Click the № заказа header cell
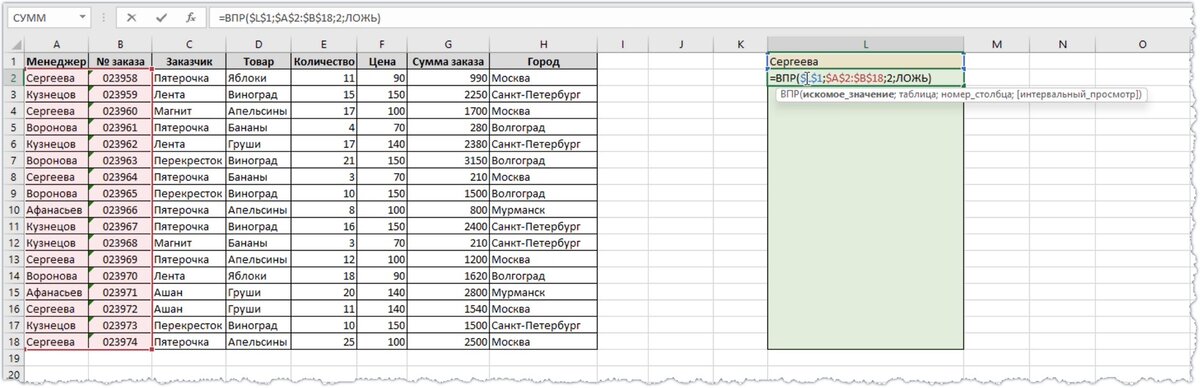 tap(120, 61)
